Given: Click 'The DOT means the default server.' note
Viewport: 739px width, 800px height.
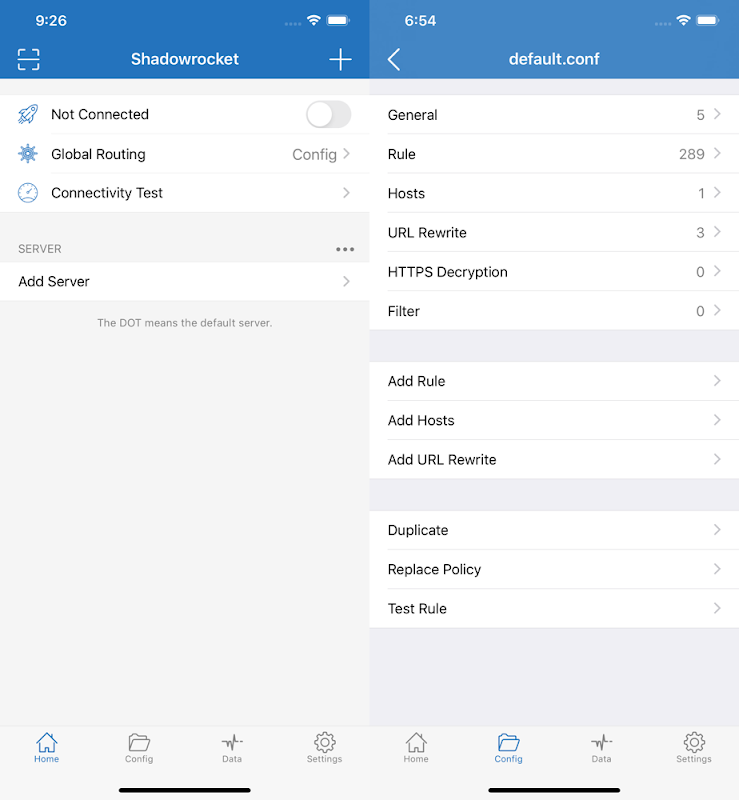Looking at the screenshot, I should 185,323.
